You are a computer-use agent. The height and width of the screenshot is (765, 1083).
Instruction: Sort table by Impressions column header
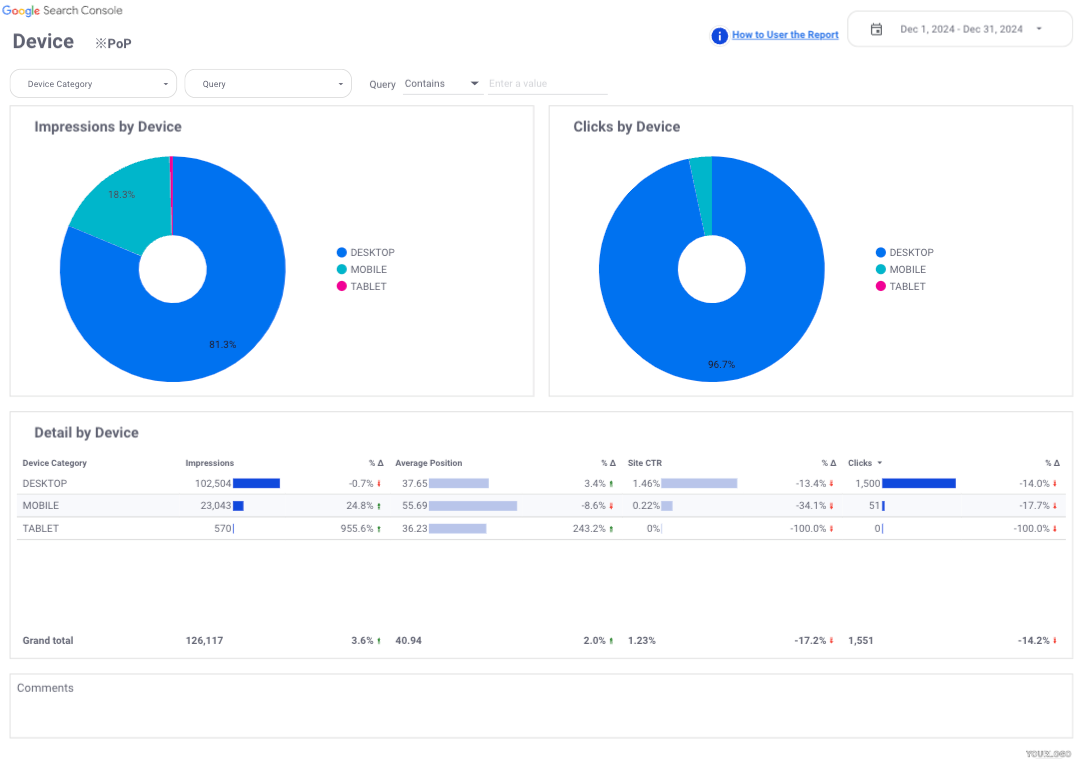210,463
